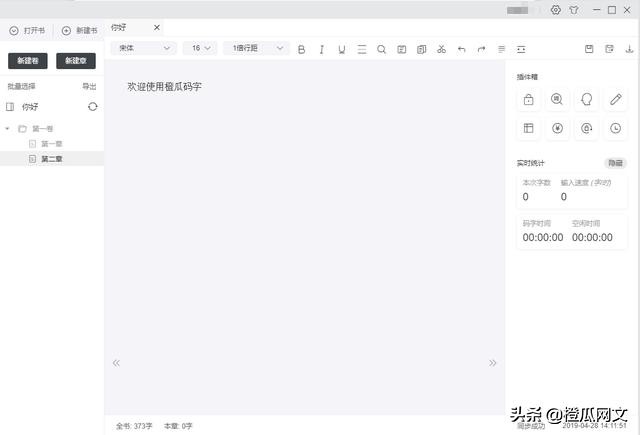This screenshot has width=640, height=435.
Task: Click the horizontal lines icon beside underline
Action: [x=362, y=49]
